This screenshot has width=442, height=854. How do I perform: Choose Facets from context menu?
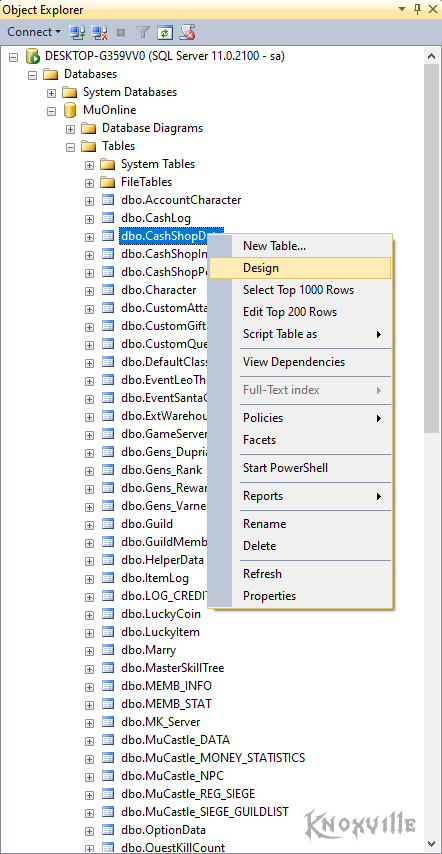(x=300, y=440)
